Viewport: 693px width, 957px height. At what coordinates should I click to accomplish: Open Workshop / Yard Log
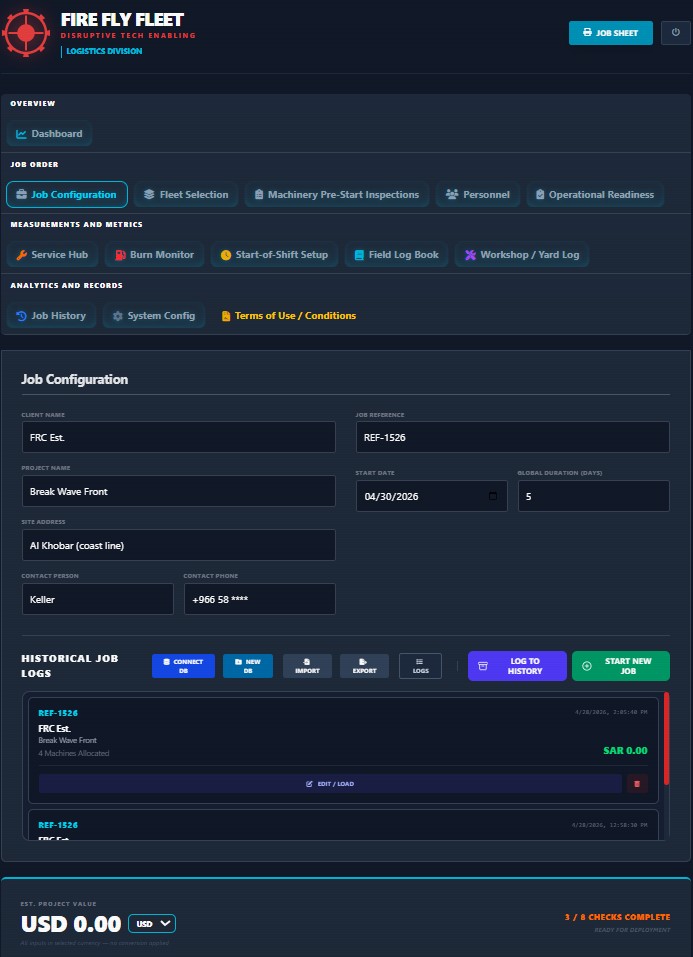click(521, 255)
